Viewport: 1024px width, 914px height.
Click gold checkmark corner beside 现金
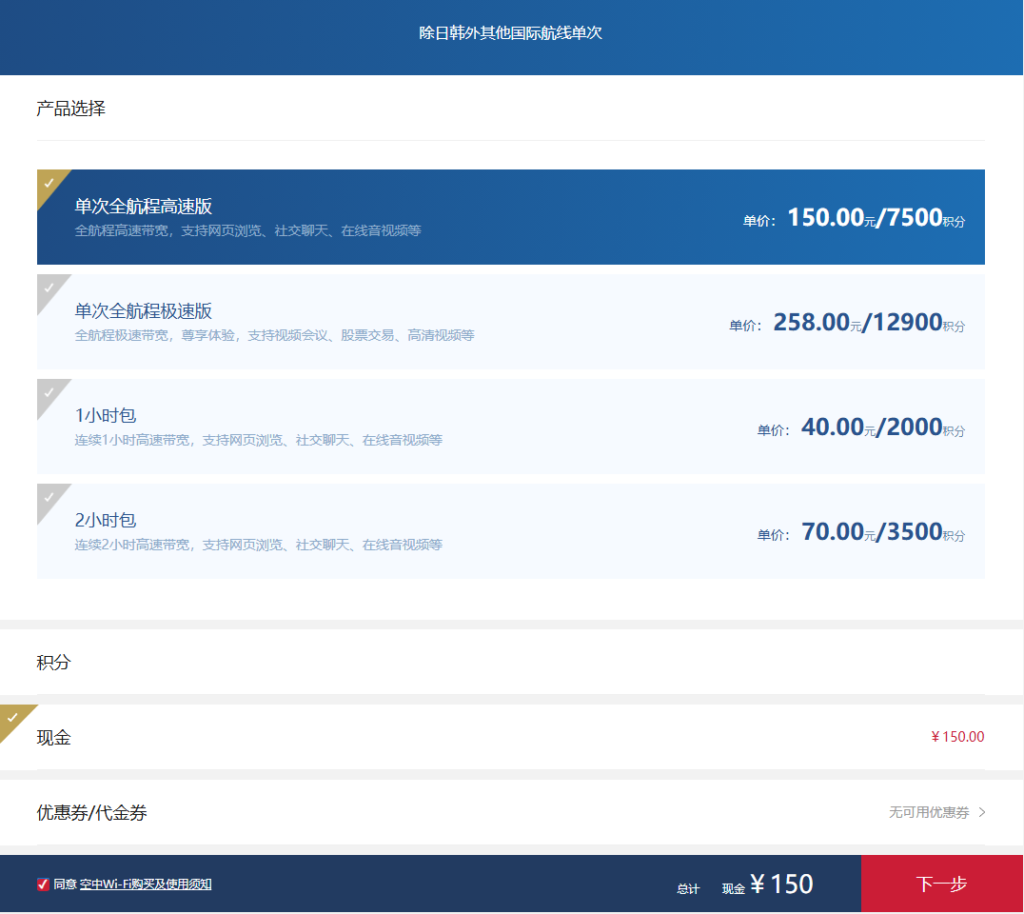(x=13, y=717)
